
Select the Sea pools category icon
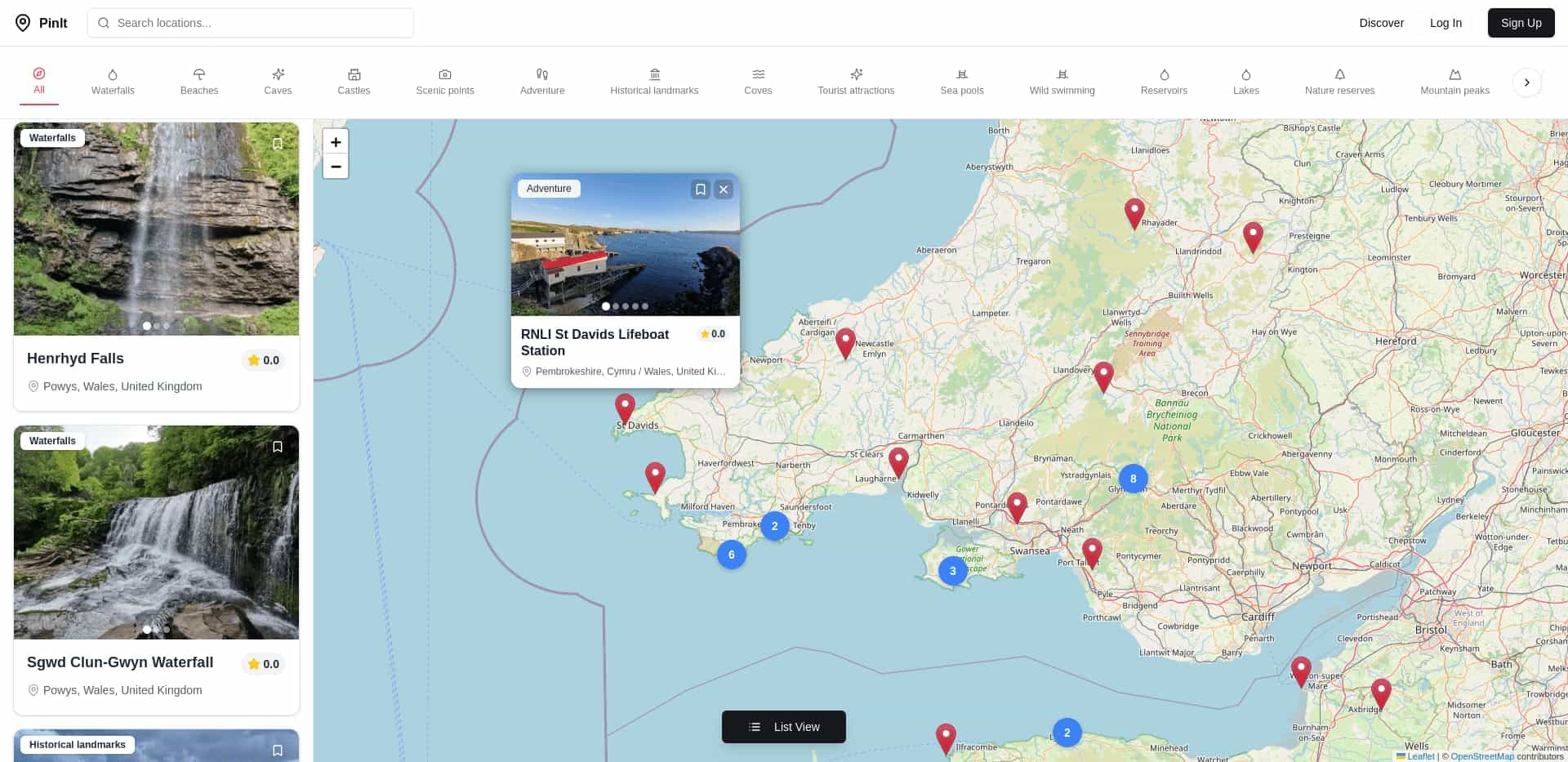click(x=961, y=74)
